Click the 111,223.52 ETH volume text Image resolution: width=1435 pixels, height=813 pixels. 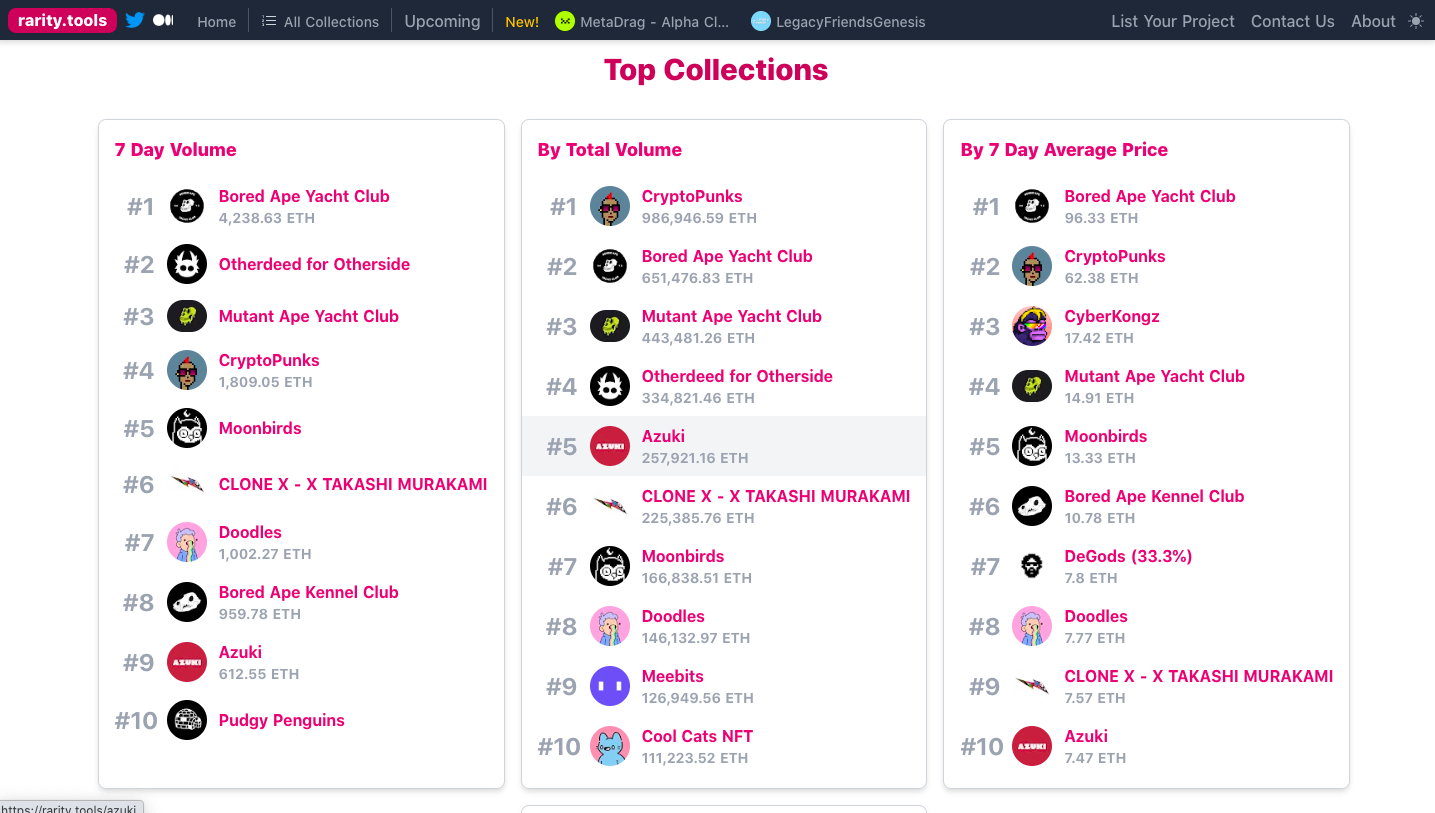pos(695,758)
